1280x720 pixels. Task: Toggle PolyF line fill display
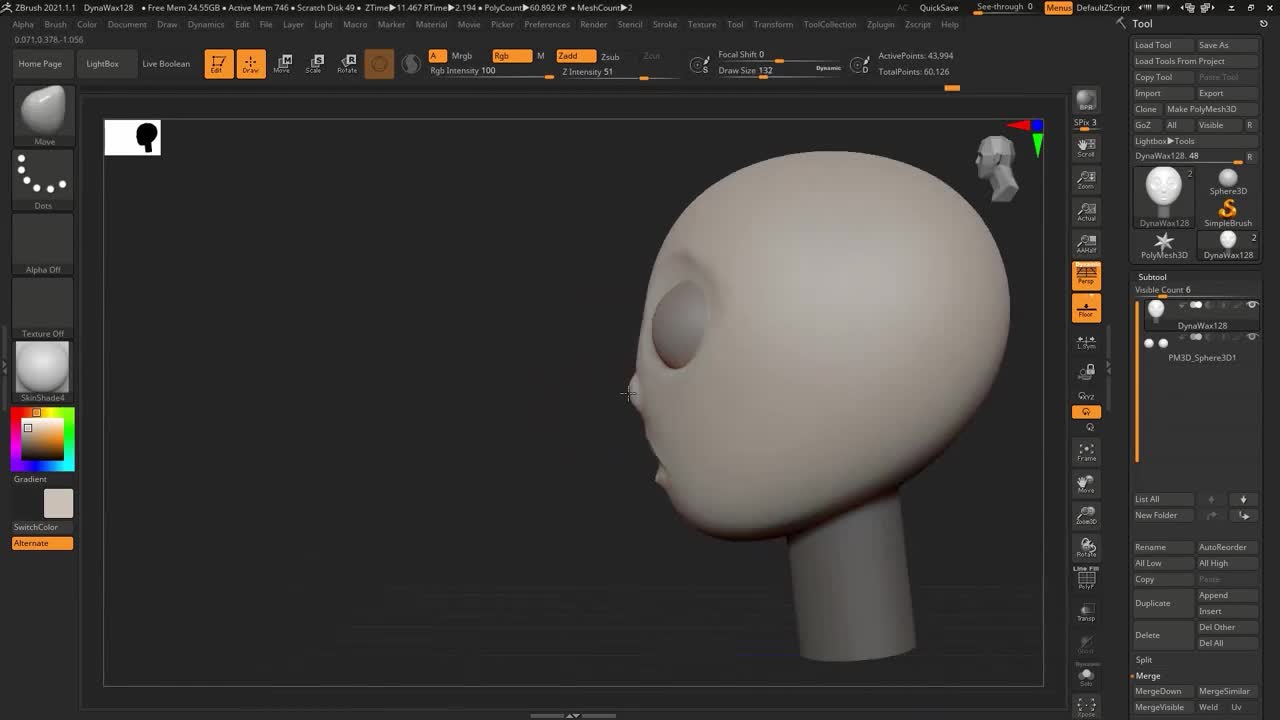1086,580
